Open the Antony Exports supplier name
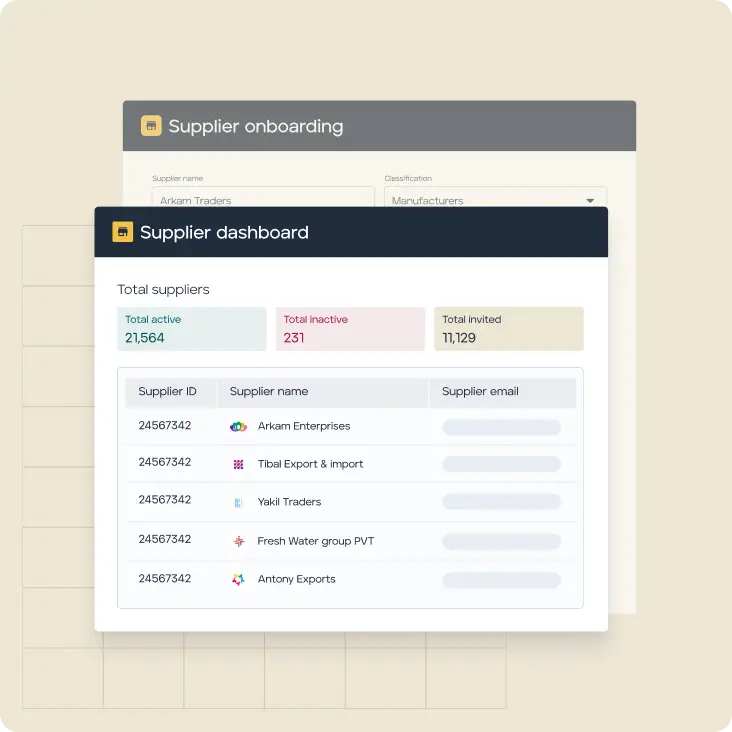 [x=296, y=579]
